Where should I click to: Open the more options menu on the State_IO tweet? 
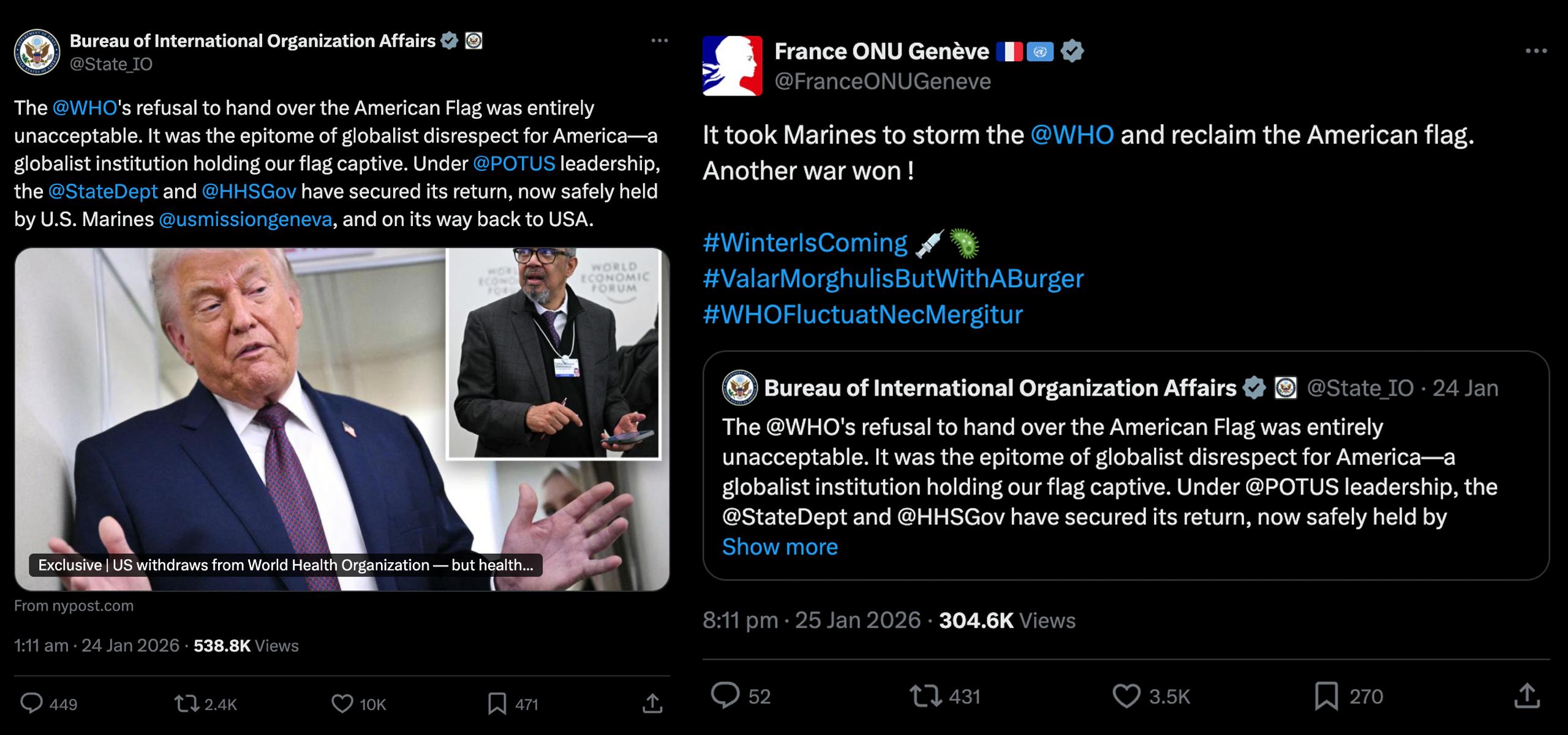[659, 40]
